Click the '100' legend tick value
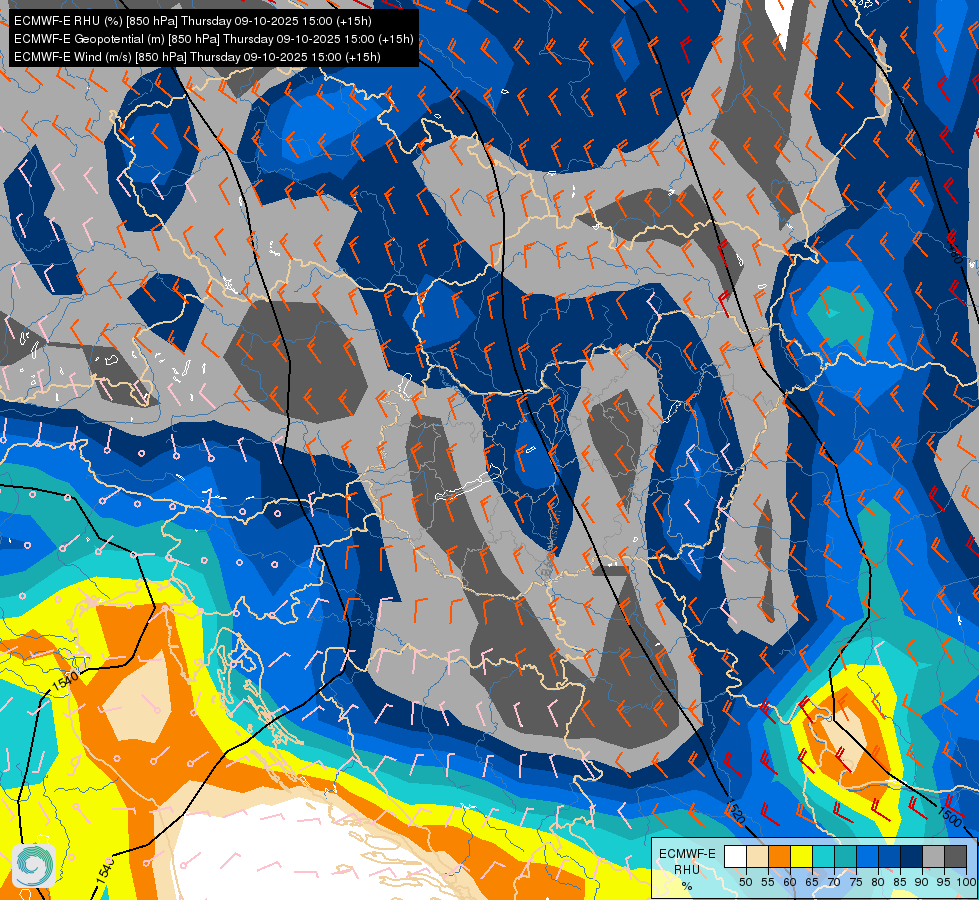 coord(966,882)
